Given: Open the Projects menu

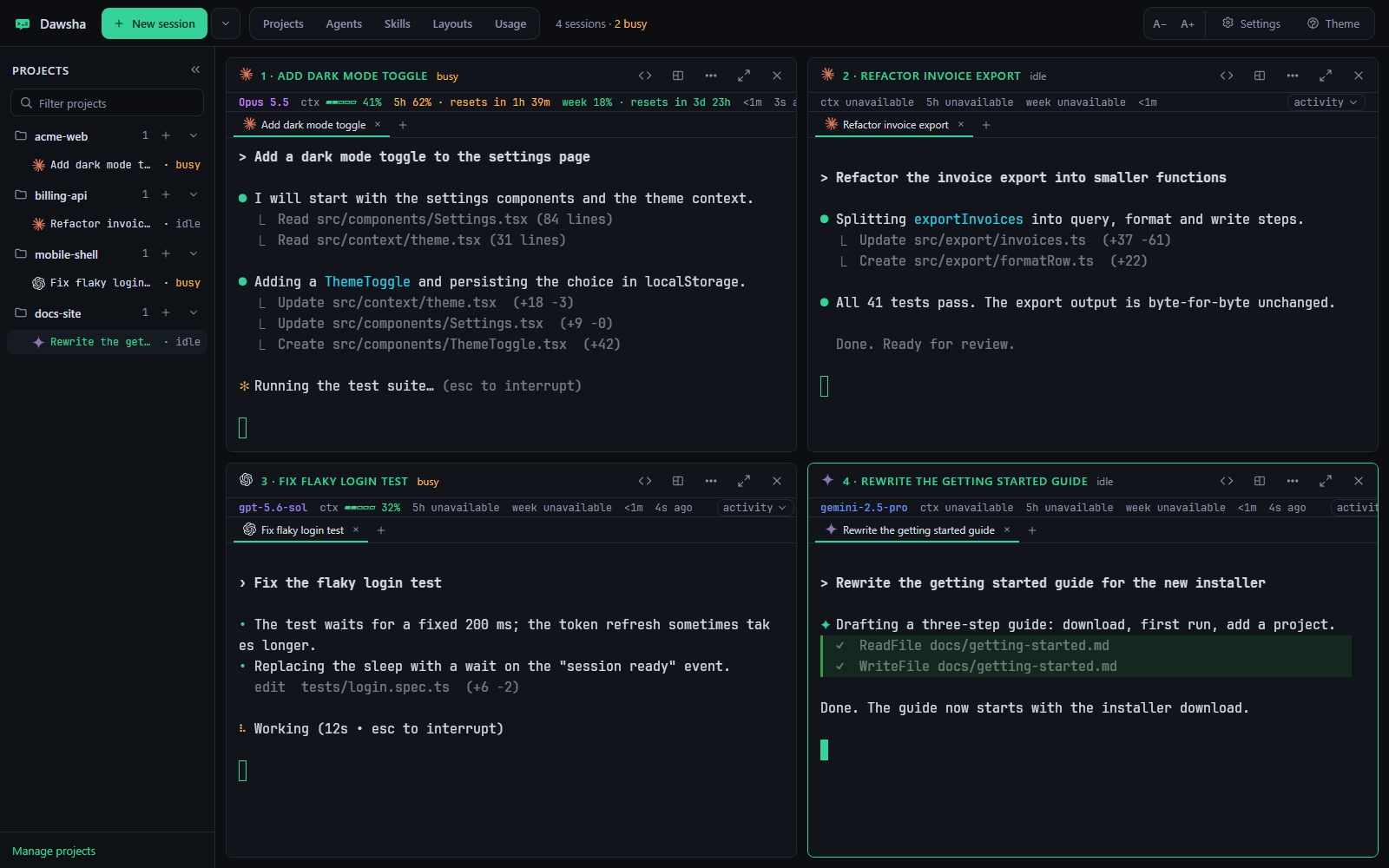Looking at the screenshot, I should click(283, 23).
